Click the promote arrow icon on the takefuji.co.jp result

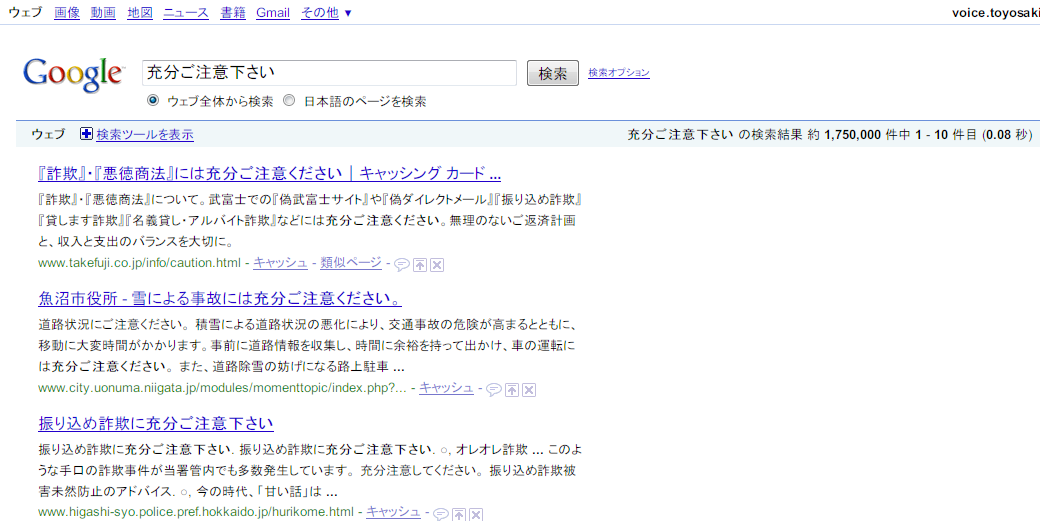pos(420,265)
